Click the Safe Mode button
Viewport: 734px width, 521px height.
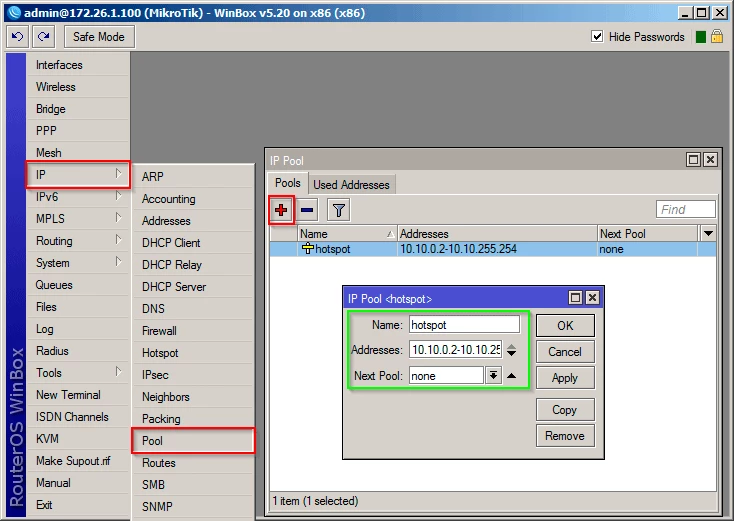(99, 37)
